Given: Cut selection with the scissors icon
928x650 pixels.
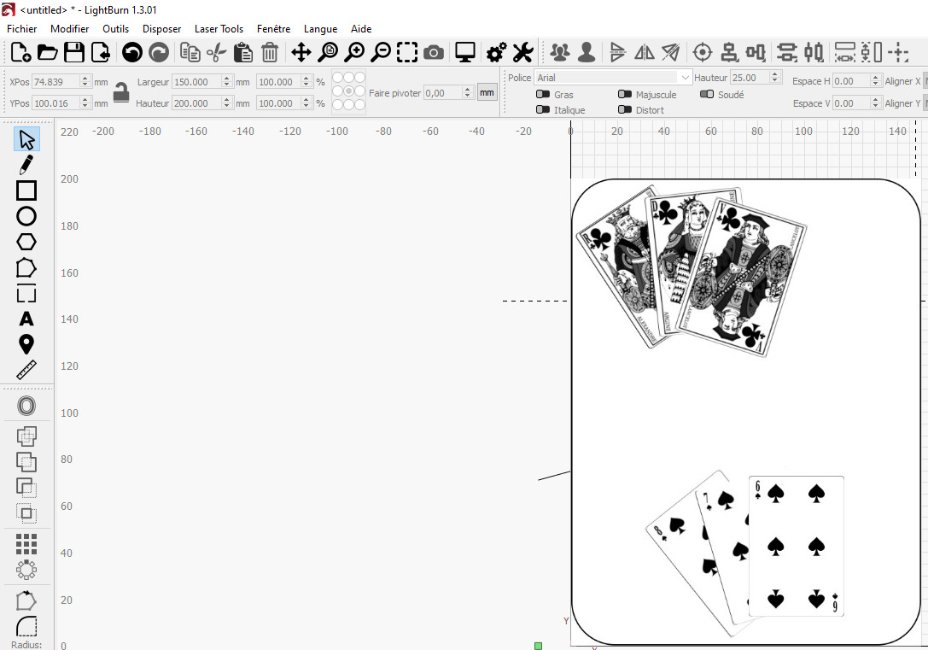Looking at the screenshot, I should coord(217,53).
